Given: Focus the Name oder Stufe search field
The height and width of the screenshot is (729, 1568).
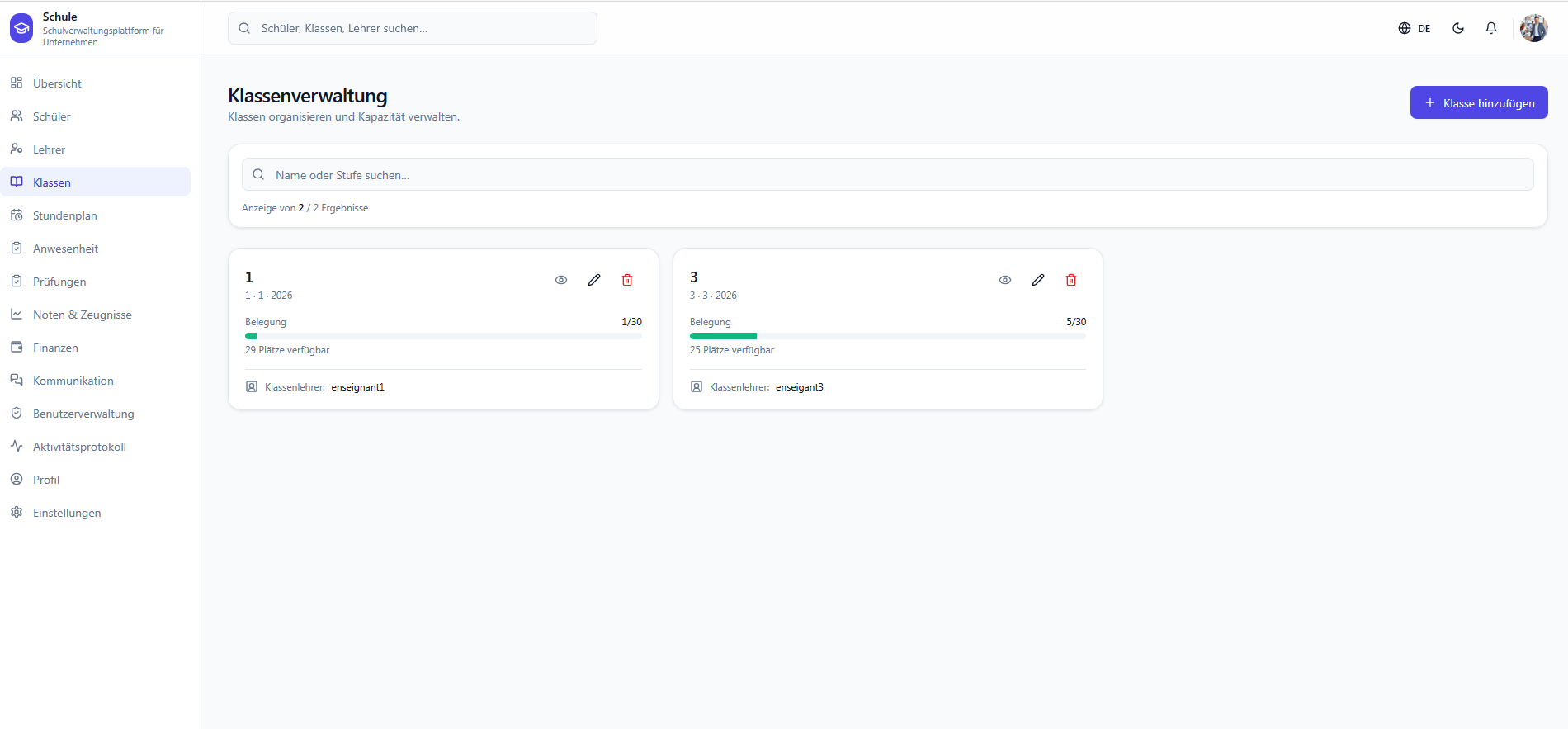Looking at the screenshot, I should pos(888,174).
